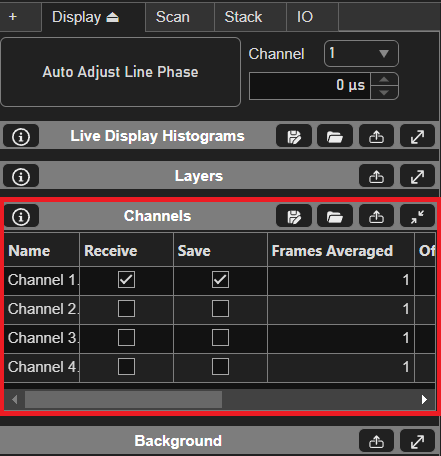The image size is (441, 456).
Task: Load Live Display Histograms settings from folder
Action: coord(335,136)
